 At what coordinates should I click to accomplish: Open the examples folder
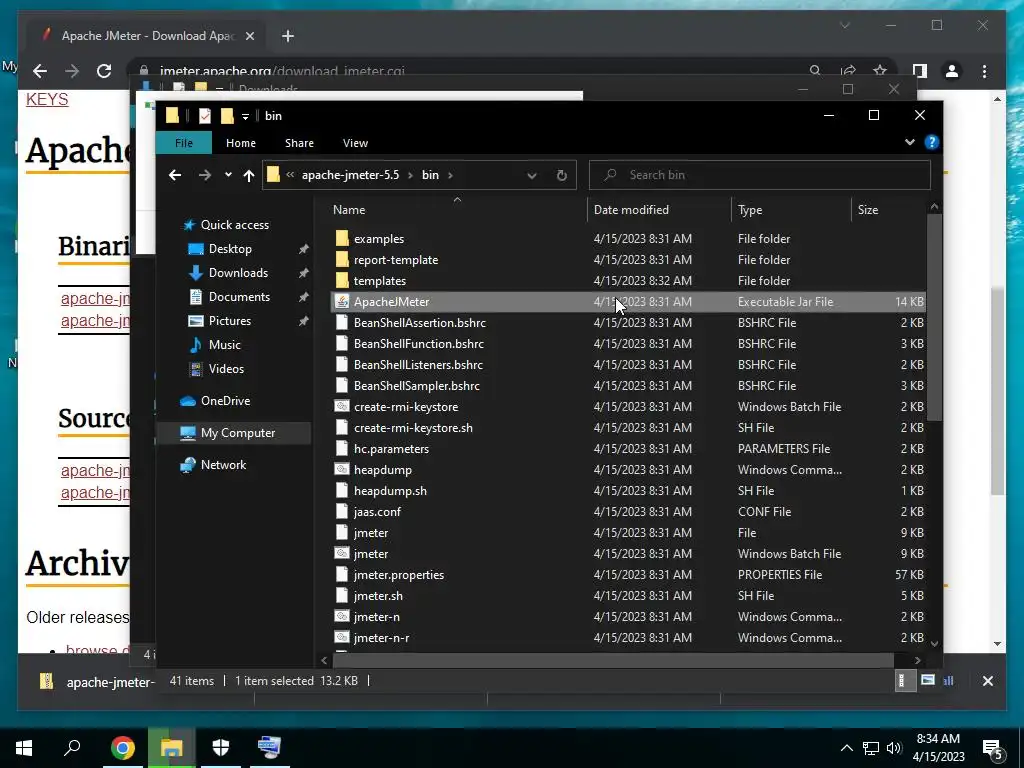point(379,239)
